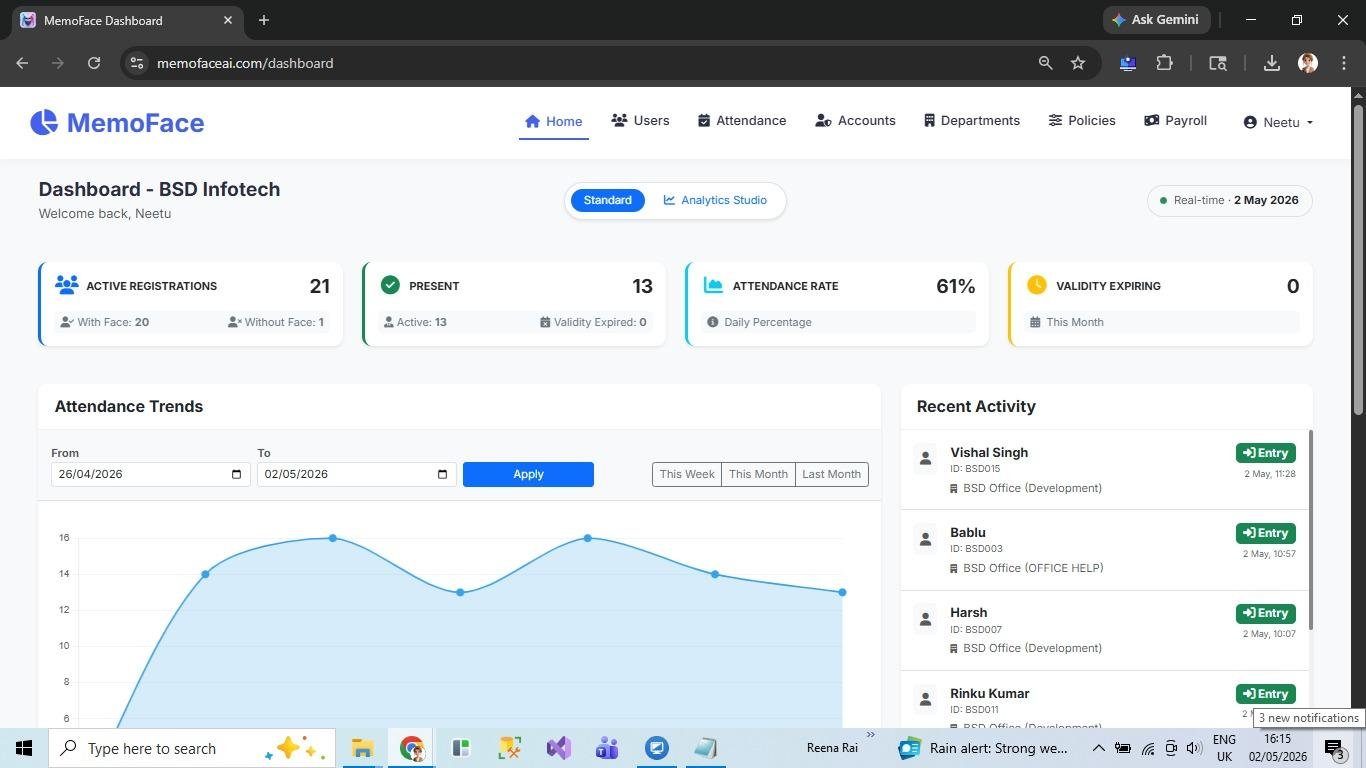Click the 'ID: BSD015' text

[975, 468]
